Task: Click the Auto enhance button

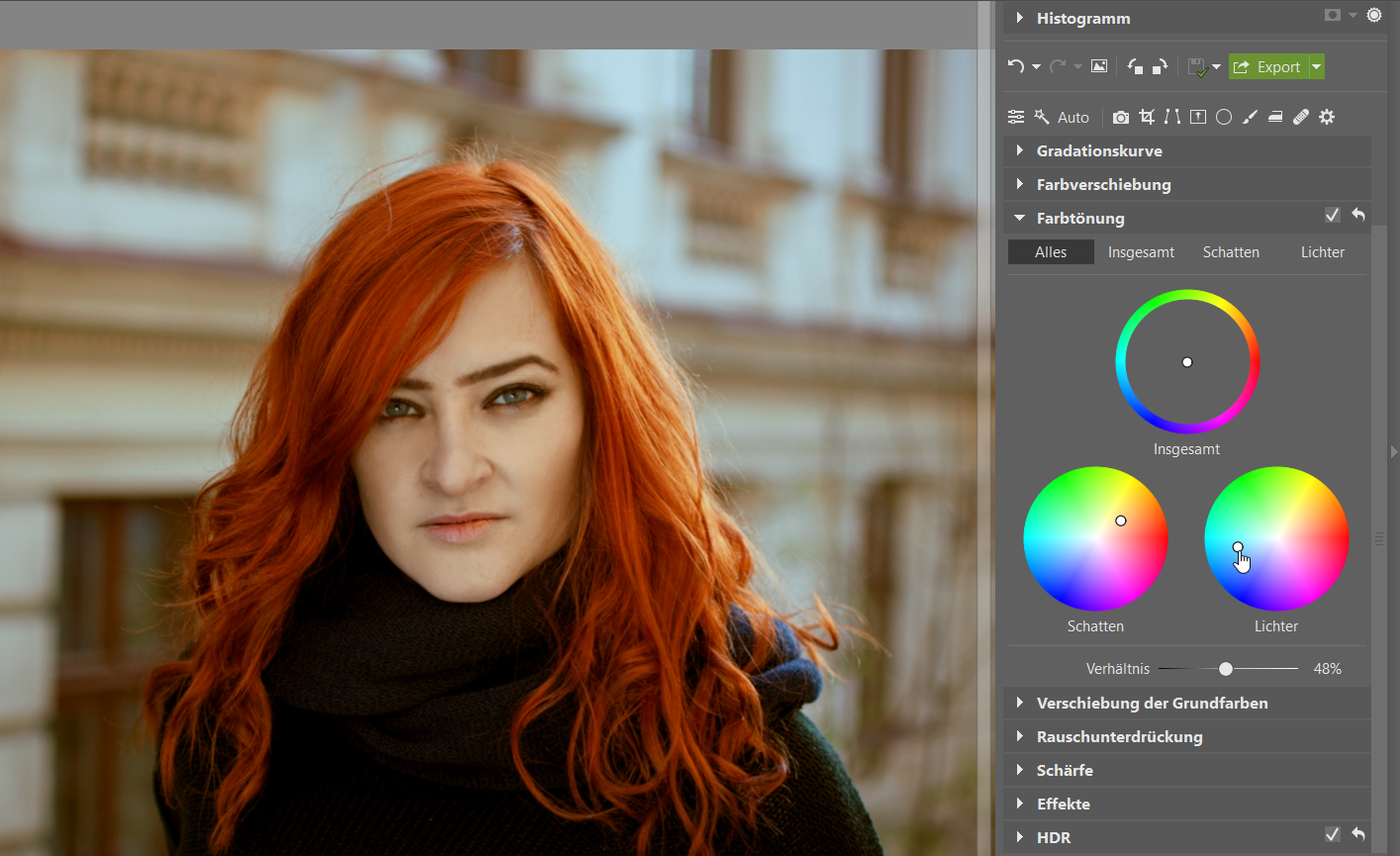Action: click(1063, 117)
